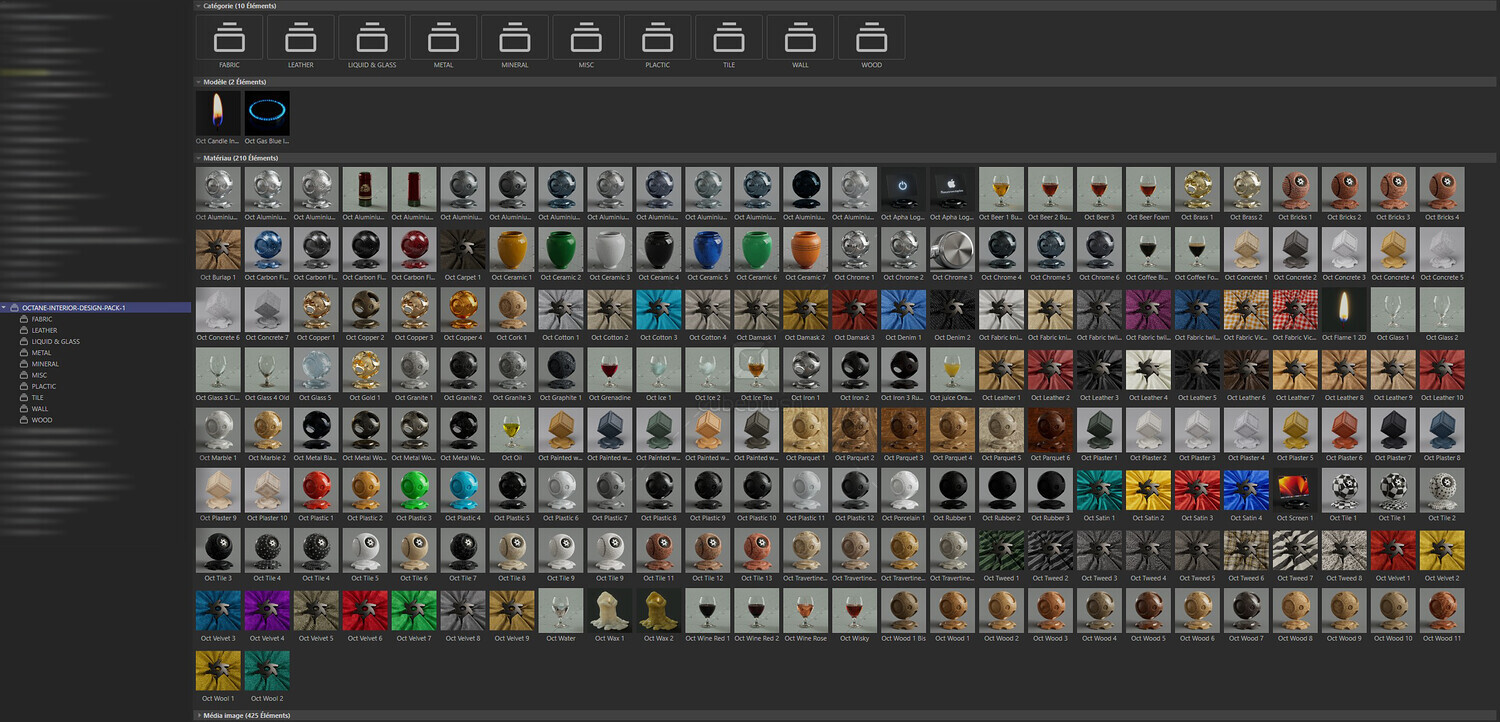This screenshot has height=722, width=1500.
Task: Select PLACTIC in the sidebar tree
Action: (44, 386)
